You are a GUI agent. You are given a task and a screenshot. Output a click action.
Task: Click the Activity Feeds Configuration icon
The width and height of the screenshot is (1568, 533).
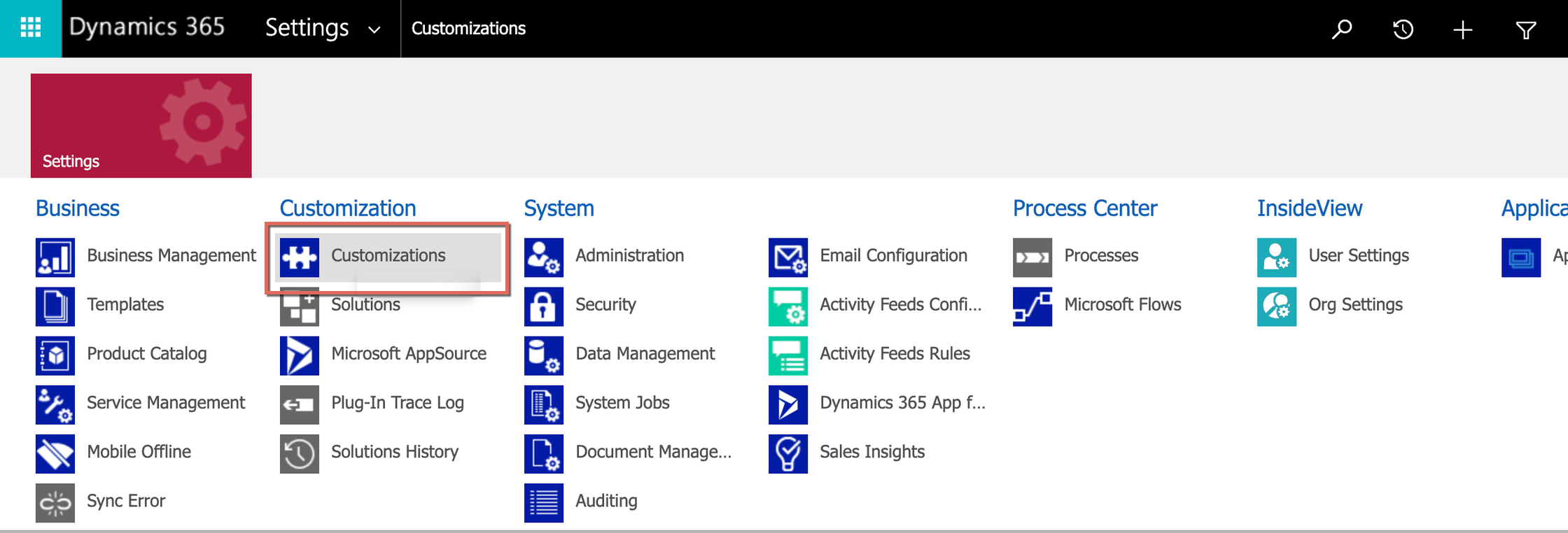click(x=788, y=306)
